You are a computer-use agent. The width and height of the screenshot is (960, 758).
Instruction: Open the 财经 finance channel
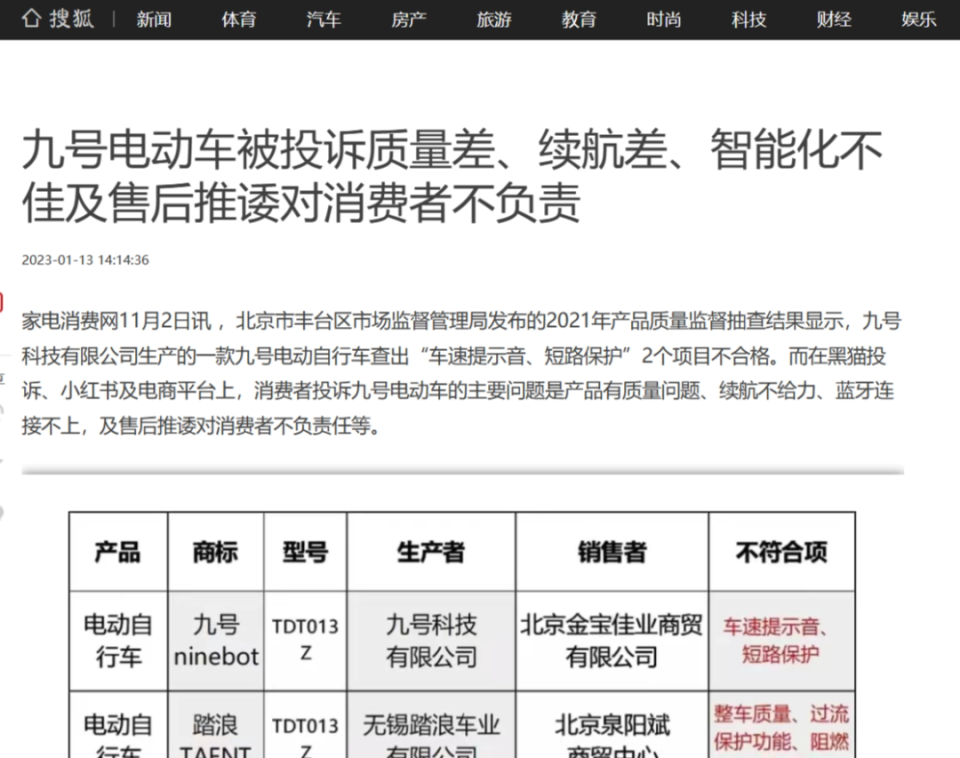pos(834,20)
